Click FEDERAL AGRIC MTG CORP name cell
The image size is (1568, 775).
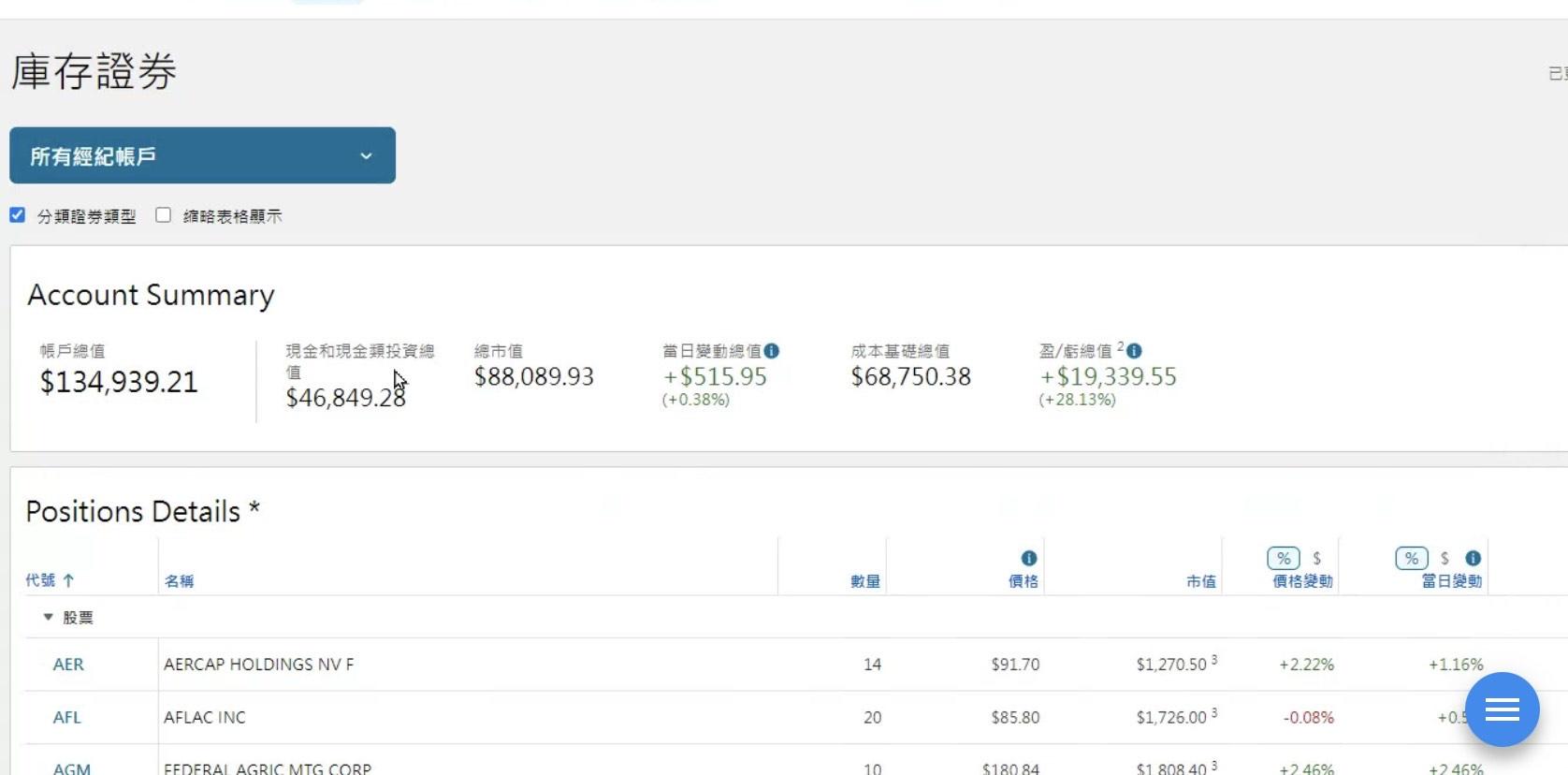click(268, 768)
